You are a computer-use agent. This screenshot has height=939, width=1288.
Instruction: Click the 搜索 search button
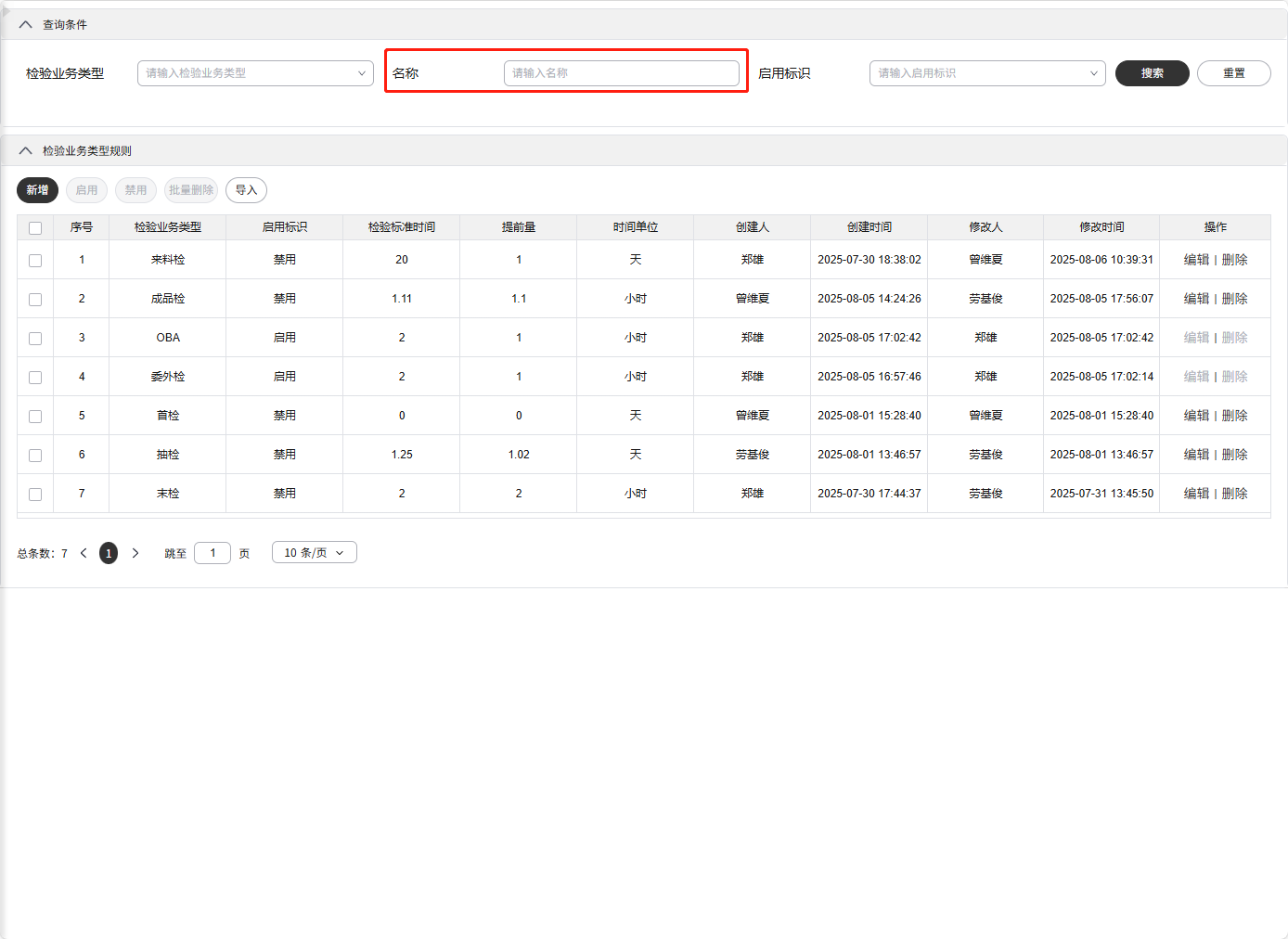1152,73
